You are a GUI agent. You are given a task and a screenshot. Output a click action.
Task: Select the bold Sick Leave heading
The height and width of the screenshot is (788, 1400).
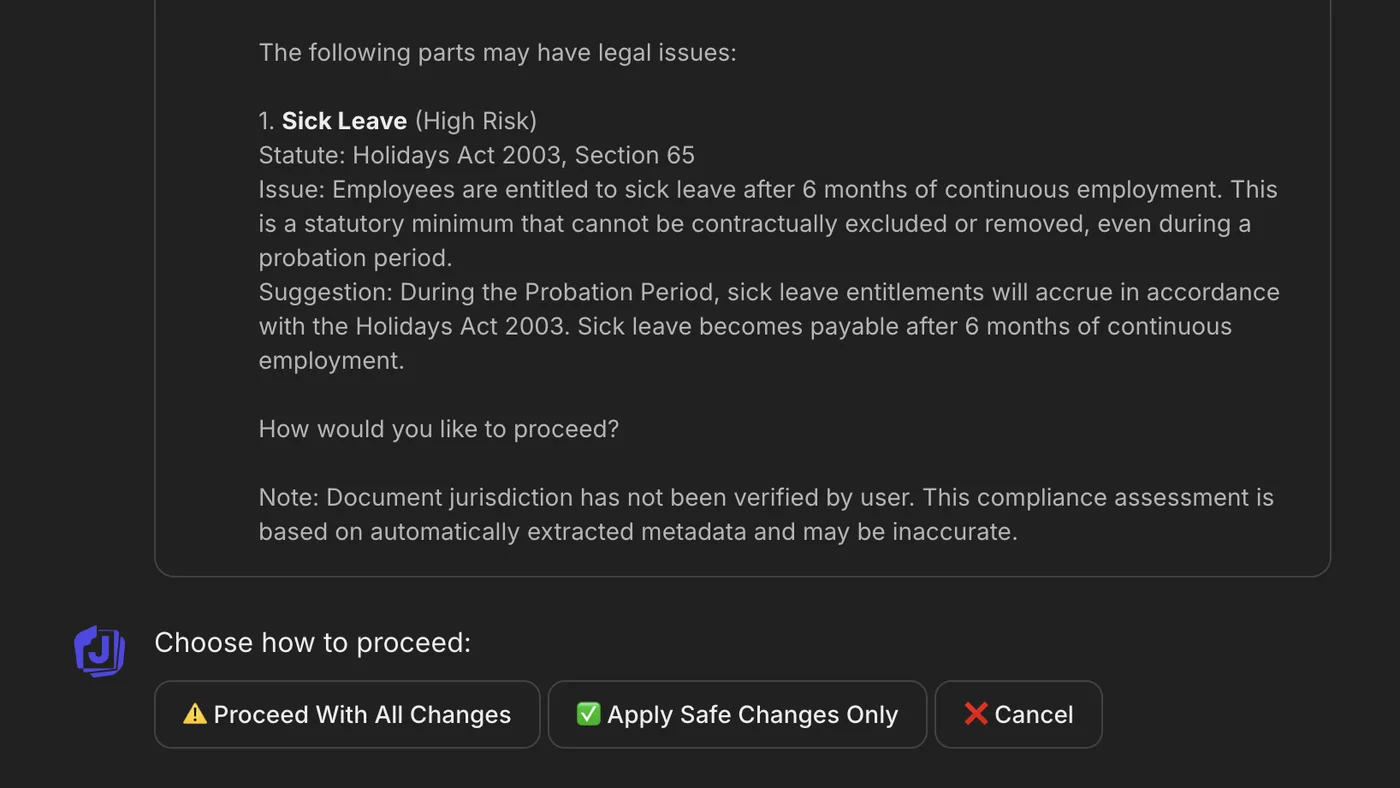coord(344,120)
